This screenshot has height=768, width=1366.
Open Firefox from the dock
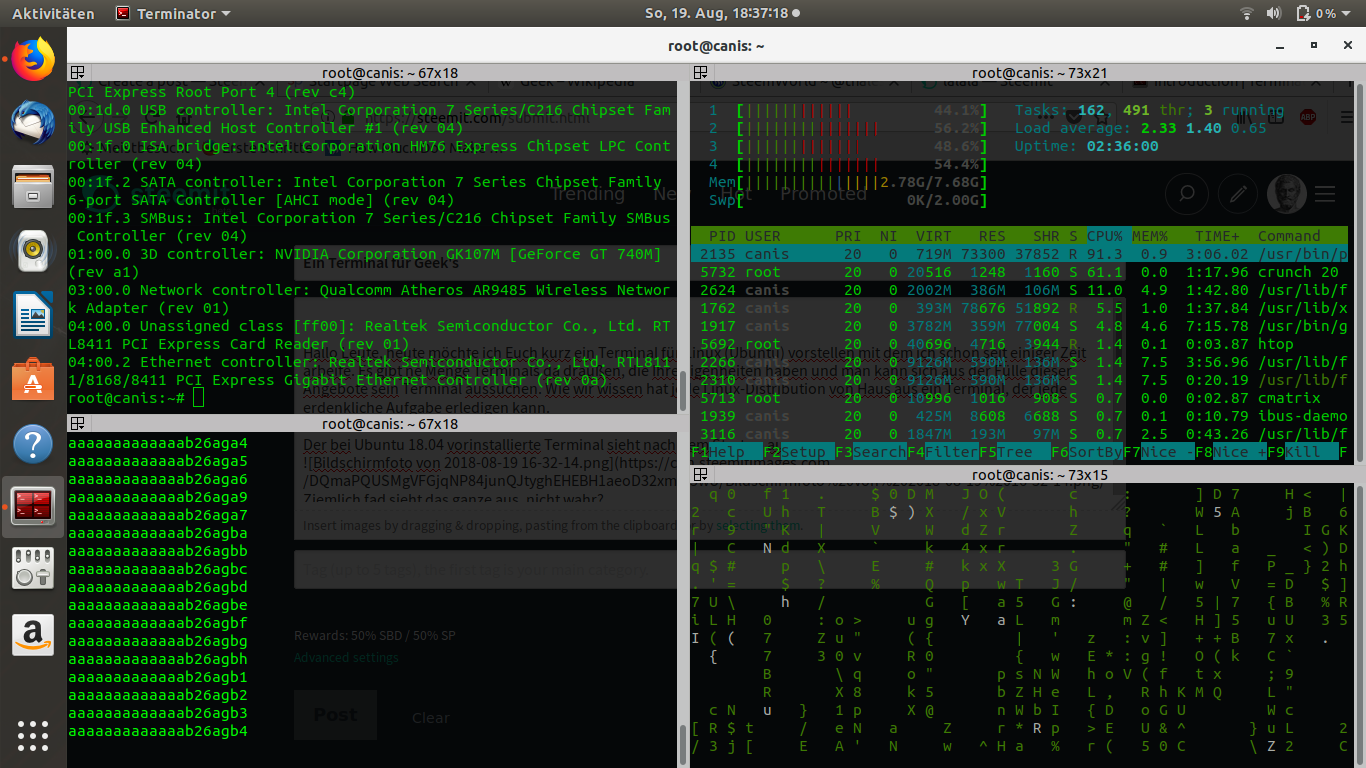33,60
